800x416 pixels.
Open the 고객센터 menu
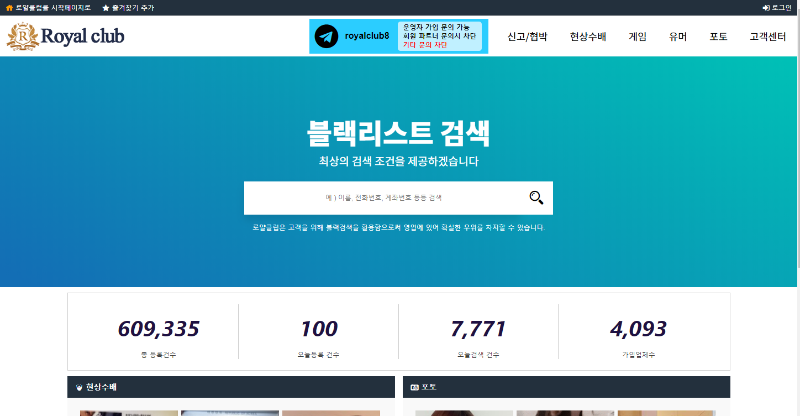767,37
